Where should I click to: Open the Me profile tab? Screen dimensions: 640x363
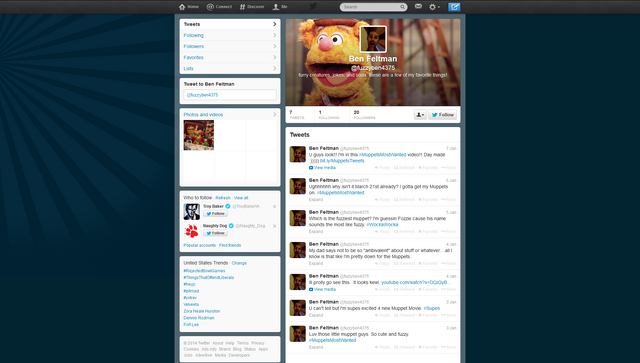(x=280, y=7)
